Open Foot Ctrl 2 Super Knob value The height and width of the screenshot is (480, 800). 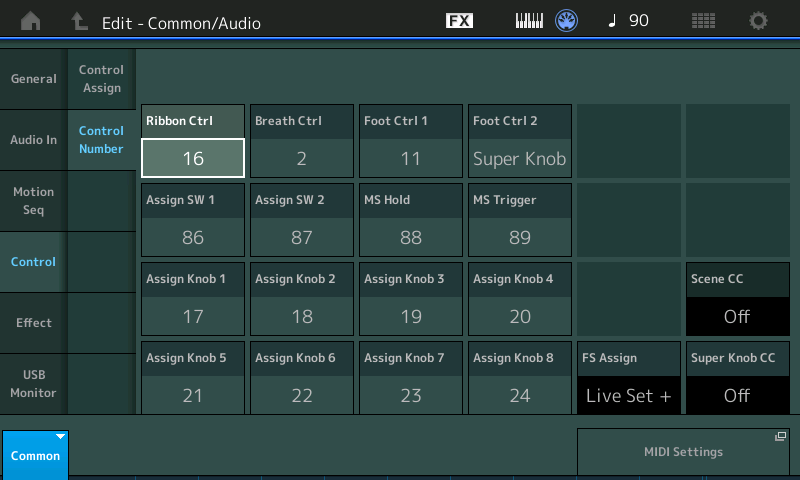[x=519, y=158]
